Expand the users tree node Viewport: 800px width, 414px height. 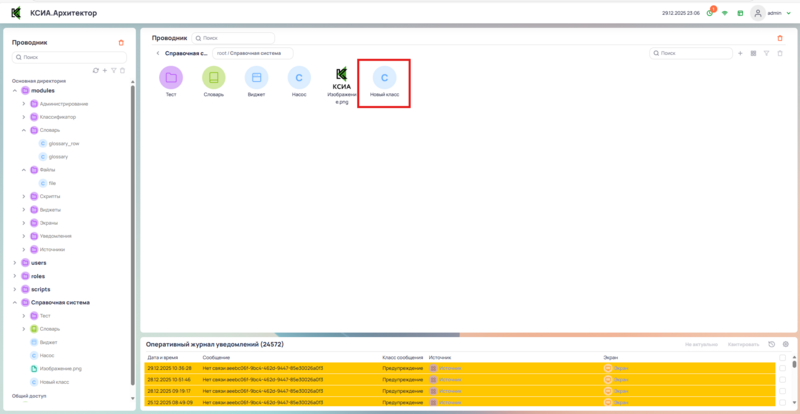click(15, 262)
